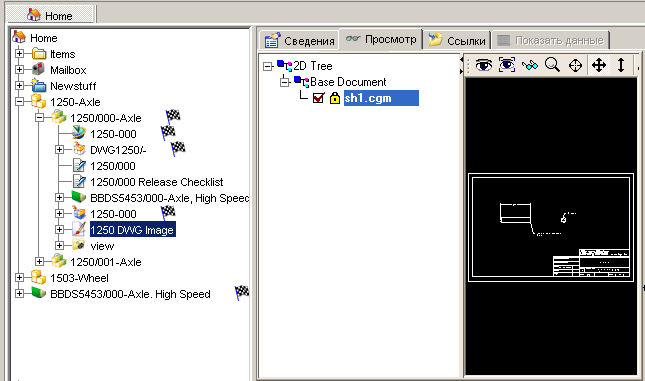This screenshot has height=381, width=645.
Task: Toggle the sh1.cgm checkbox
Action: 318,98
